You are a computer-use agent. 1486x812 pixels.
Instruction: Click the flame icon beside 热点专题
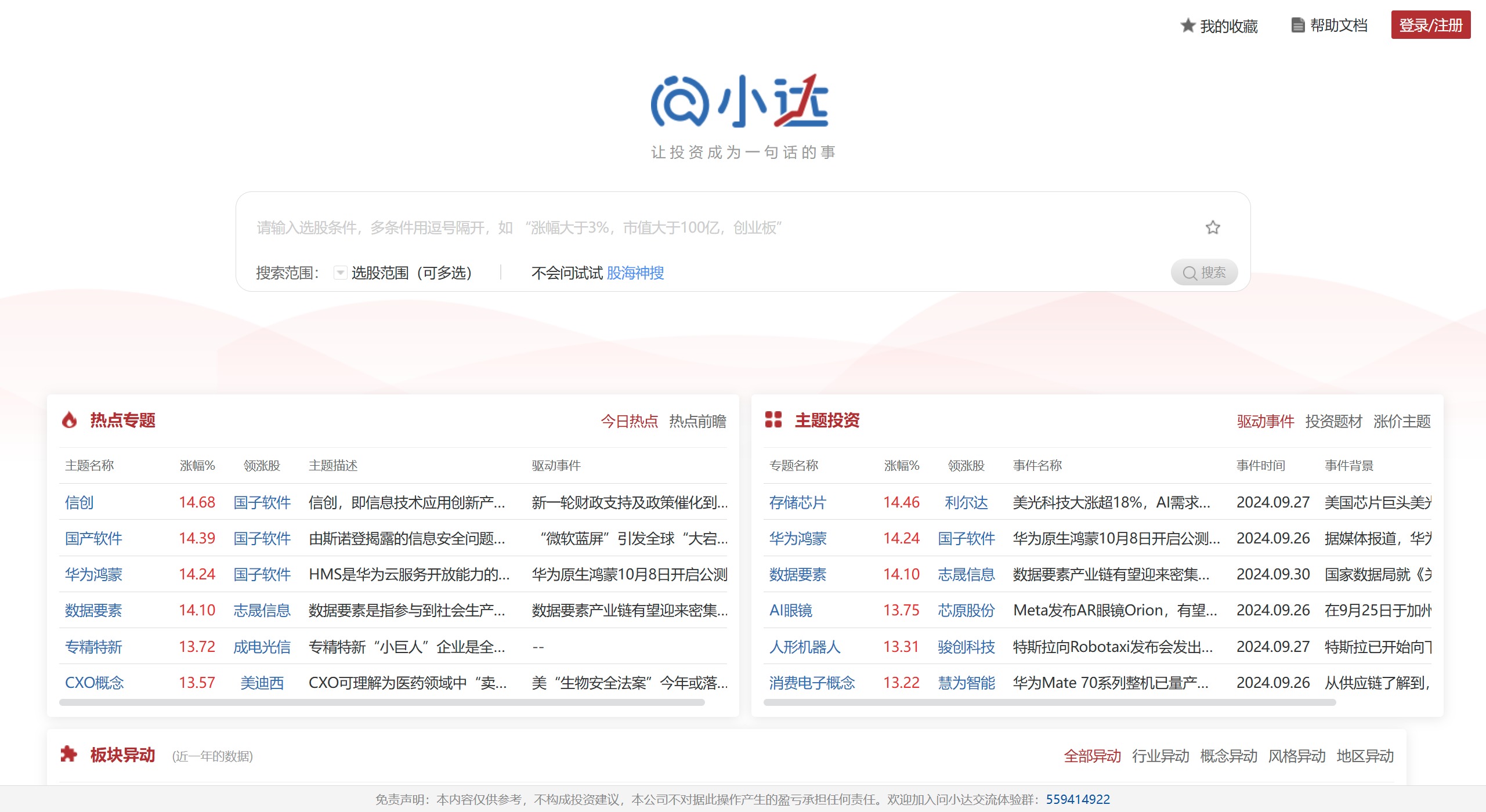coord(70,420)
